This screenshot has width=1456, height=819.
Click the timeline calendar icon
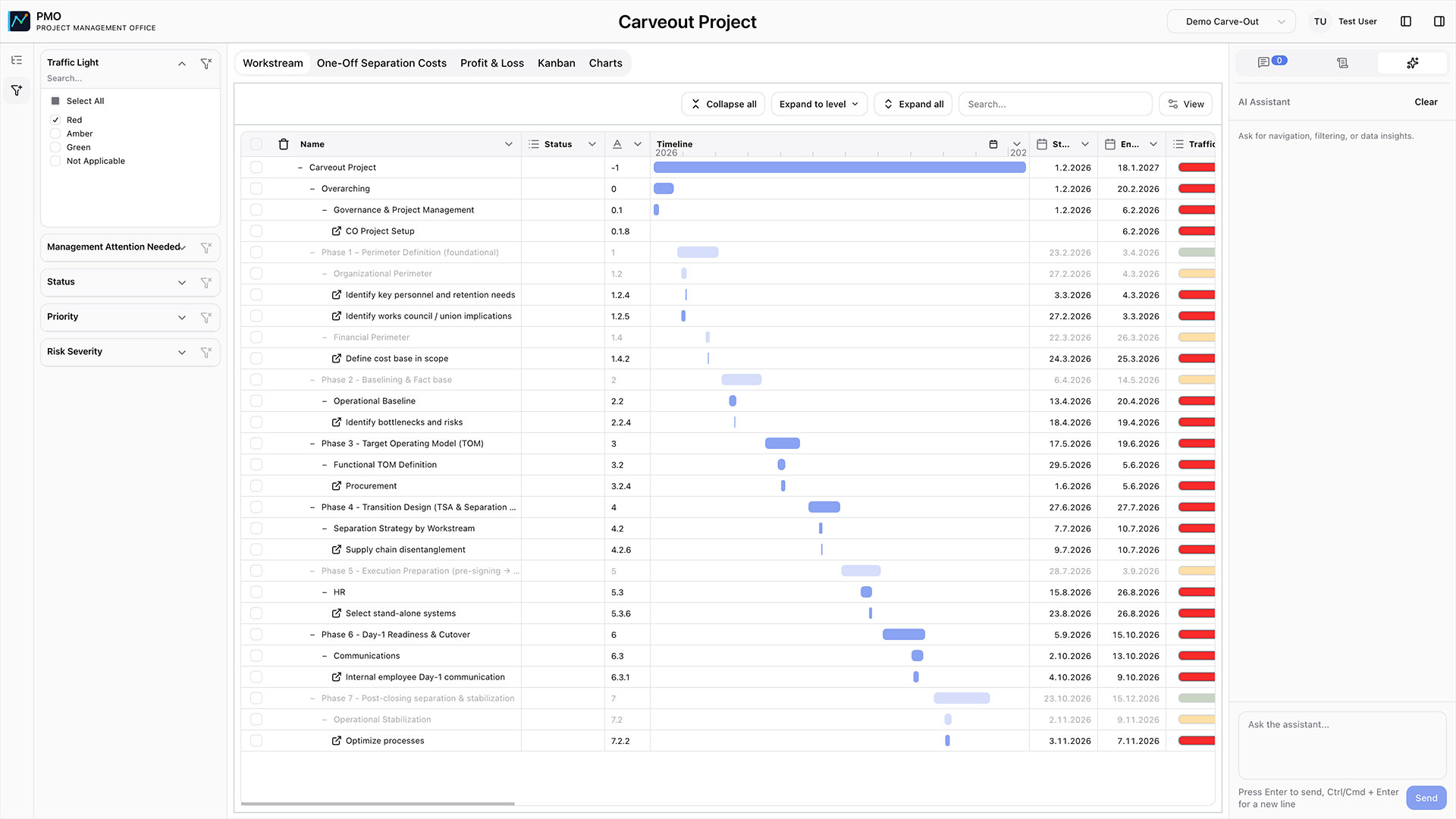tap(993, 144)
